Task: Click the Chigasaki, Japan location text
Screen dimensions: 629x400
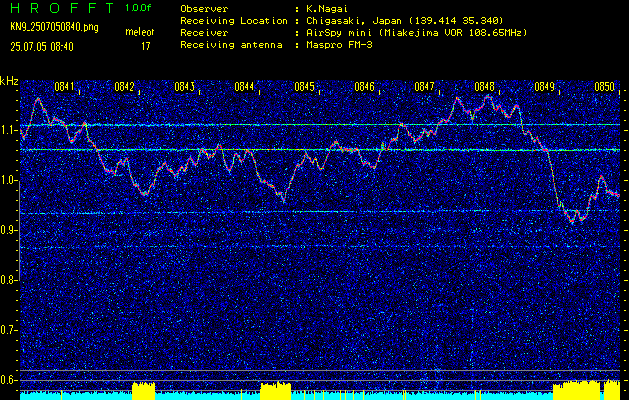Action: point(404,21)
